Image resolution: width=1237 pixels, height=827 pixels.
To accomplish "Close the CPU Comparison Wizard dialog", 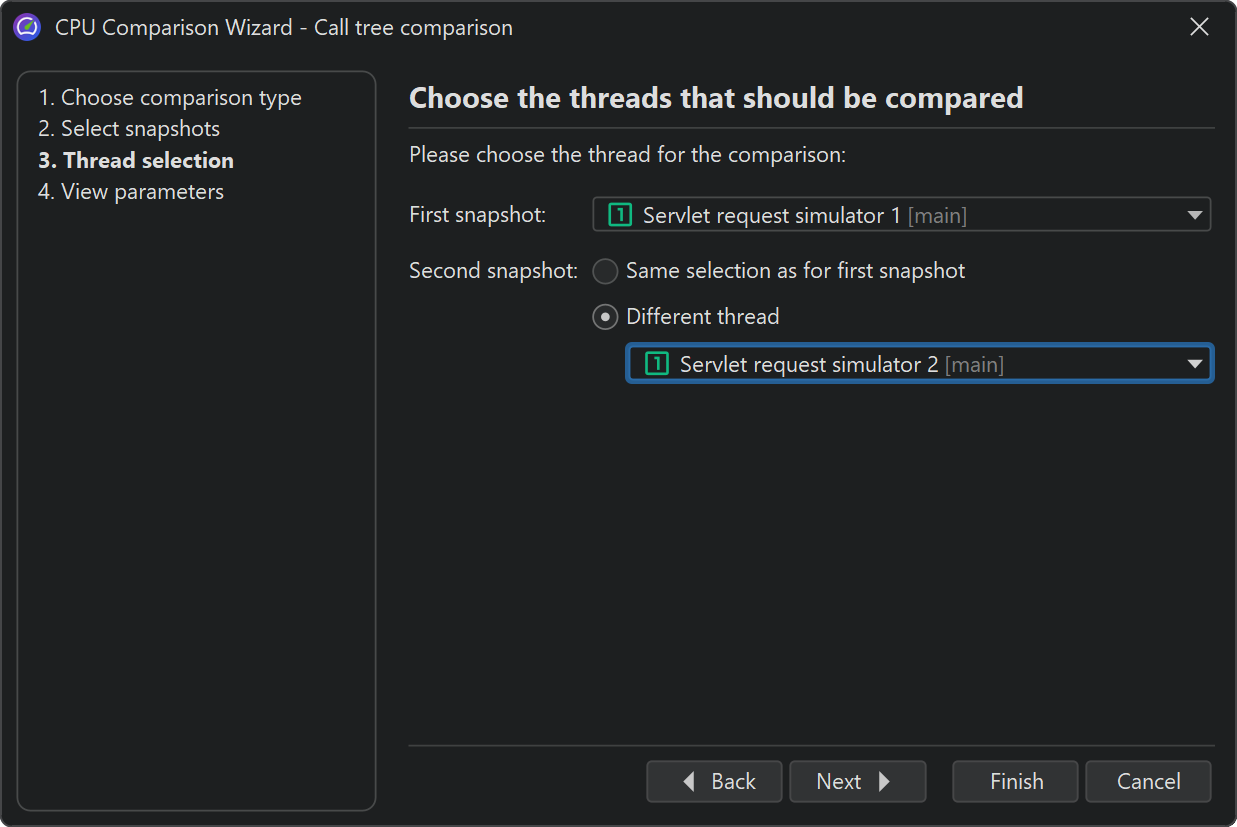I will [1199, 27].
